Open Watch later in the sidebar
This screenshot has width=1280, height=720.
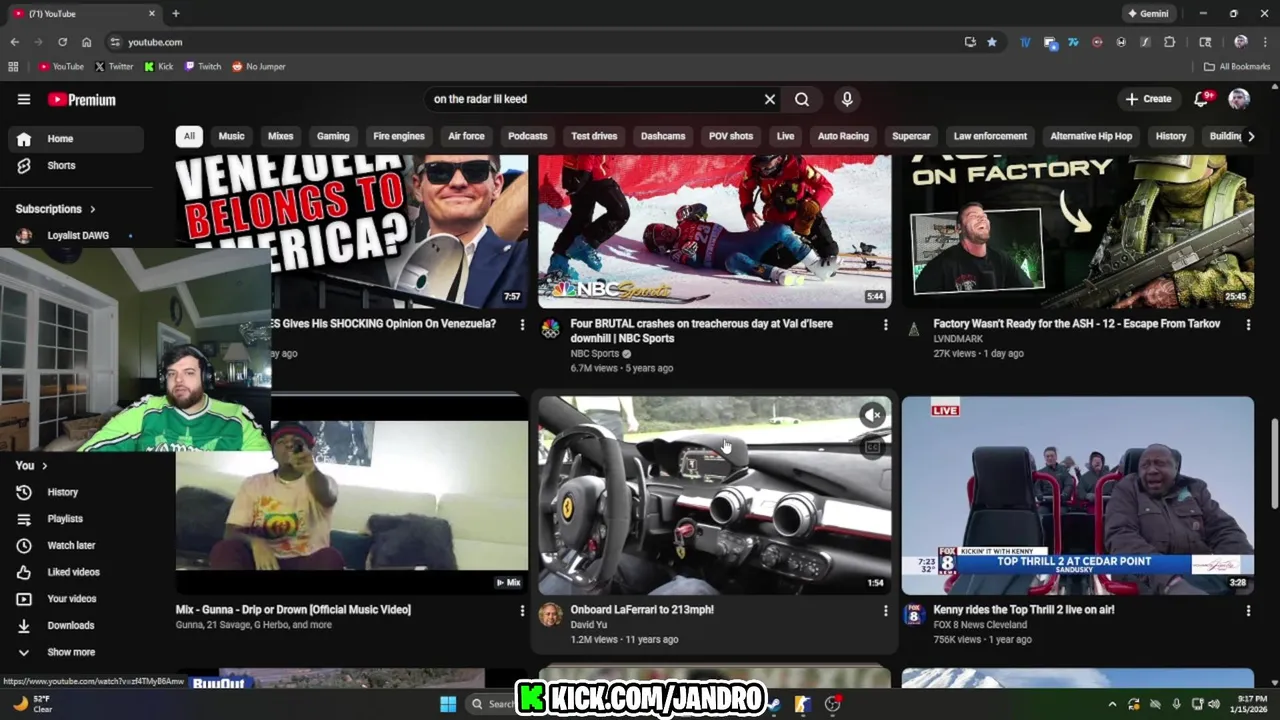pyautogui.click(x=76, y=545)
